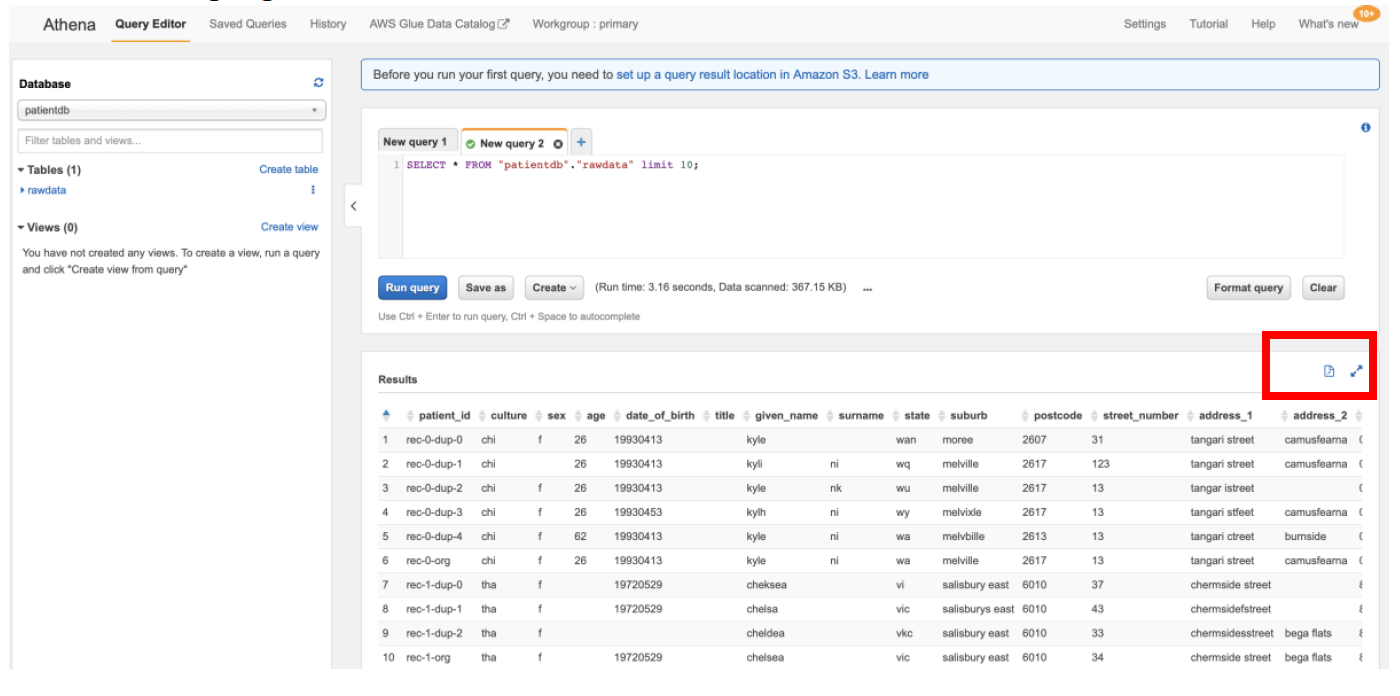
Task: Sort results by state
Action: click(911, 416)
